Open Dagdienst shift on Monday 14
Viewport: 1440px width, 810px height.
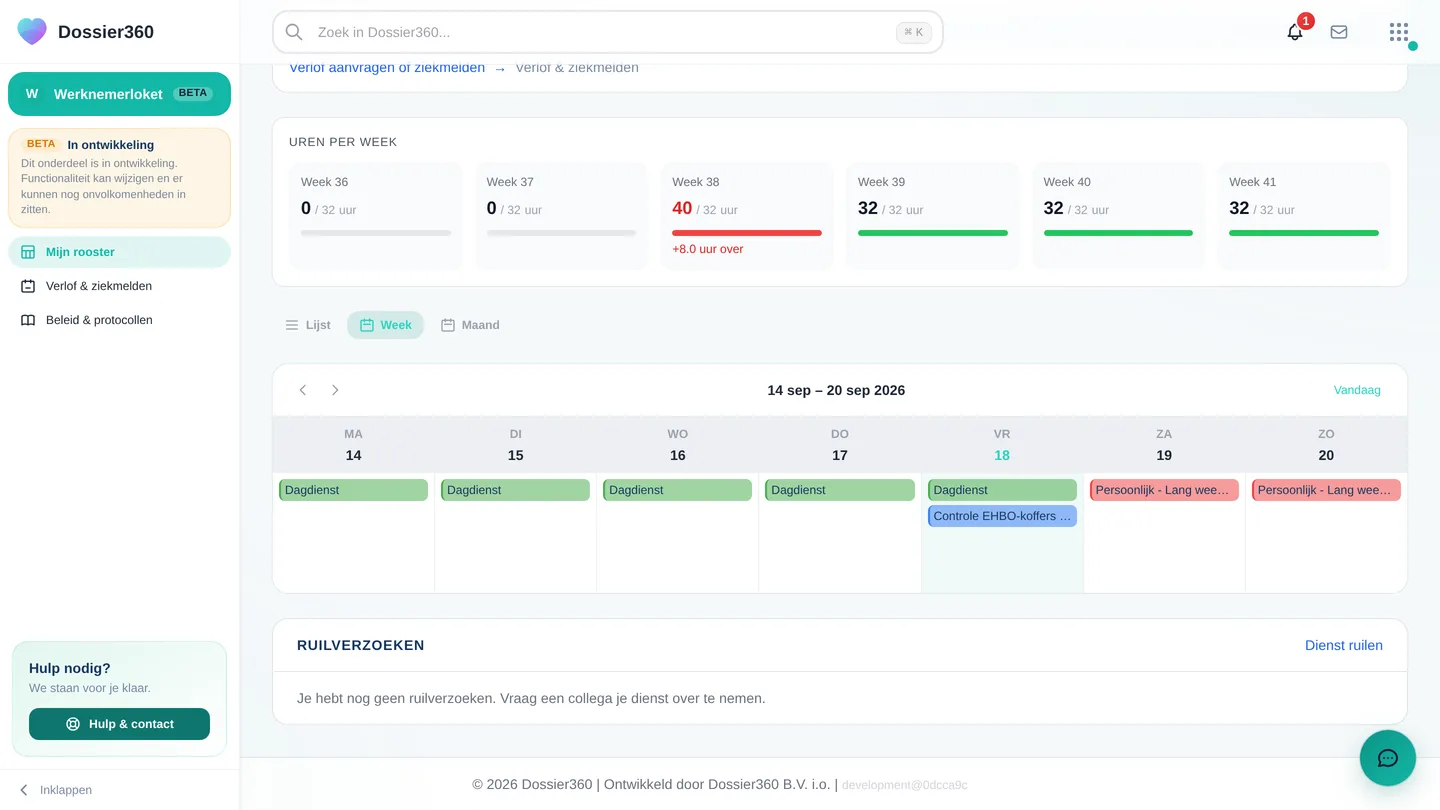(x=353, y=490)
